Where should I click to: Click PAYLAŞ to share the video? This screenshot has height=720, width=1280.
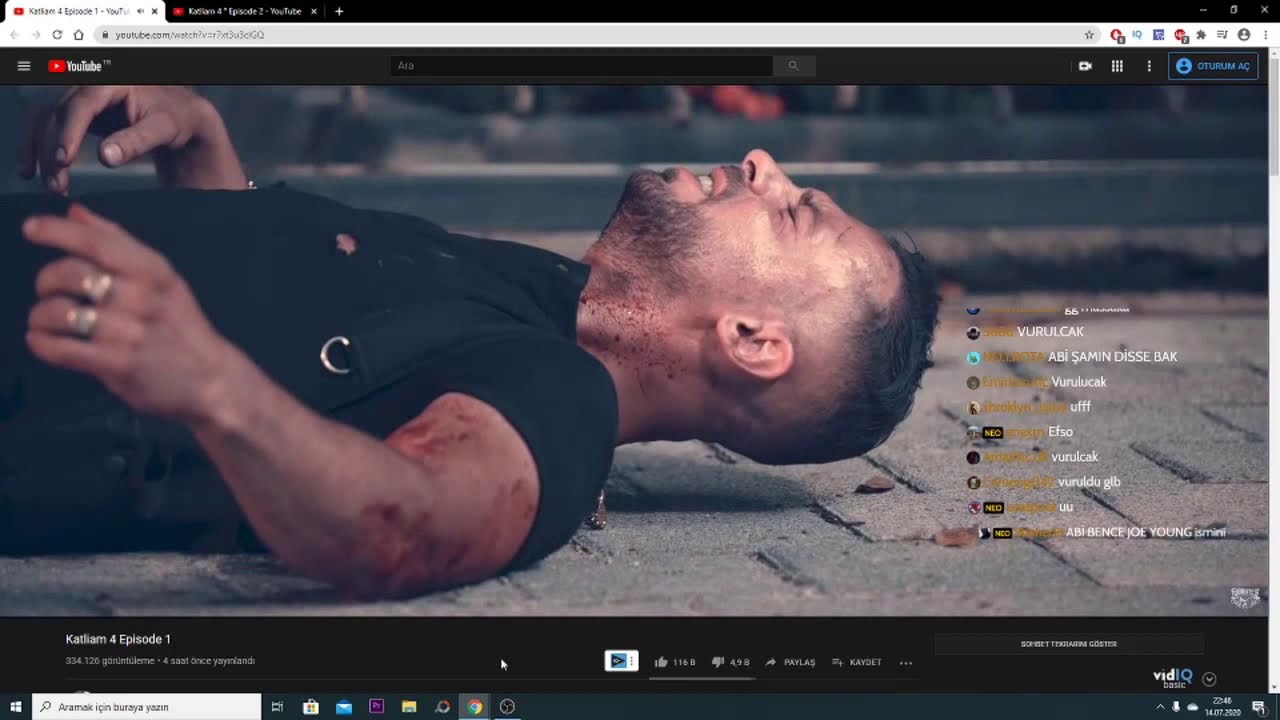790,662
